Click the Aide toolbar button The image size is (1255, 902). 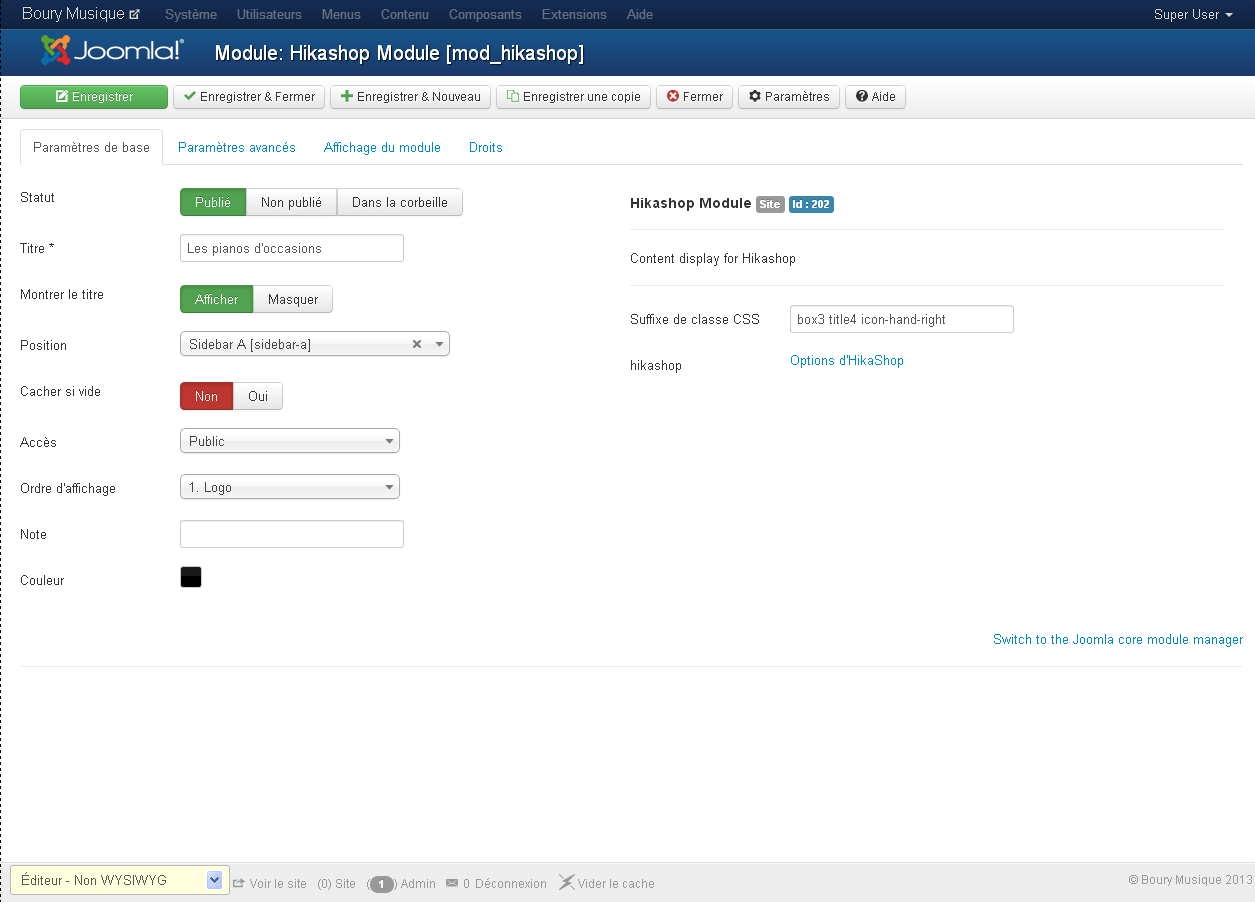[x=876, y=97]
